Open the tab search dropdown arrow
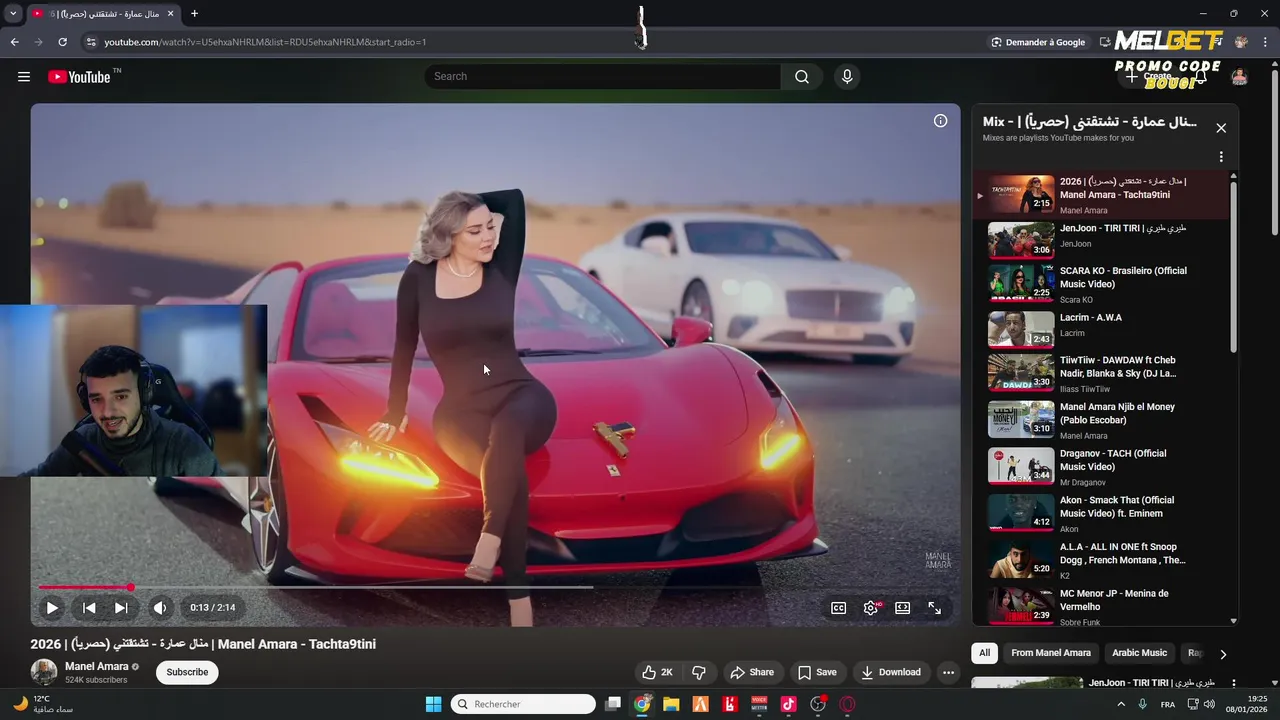1280x720 pixels. click(x=13, y=14)
